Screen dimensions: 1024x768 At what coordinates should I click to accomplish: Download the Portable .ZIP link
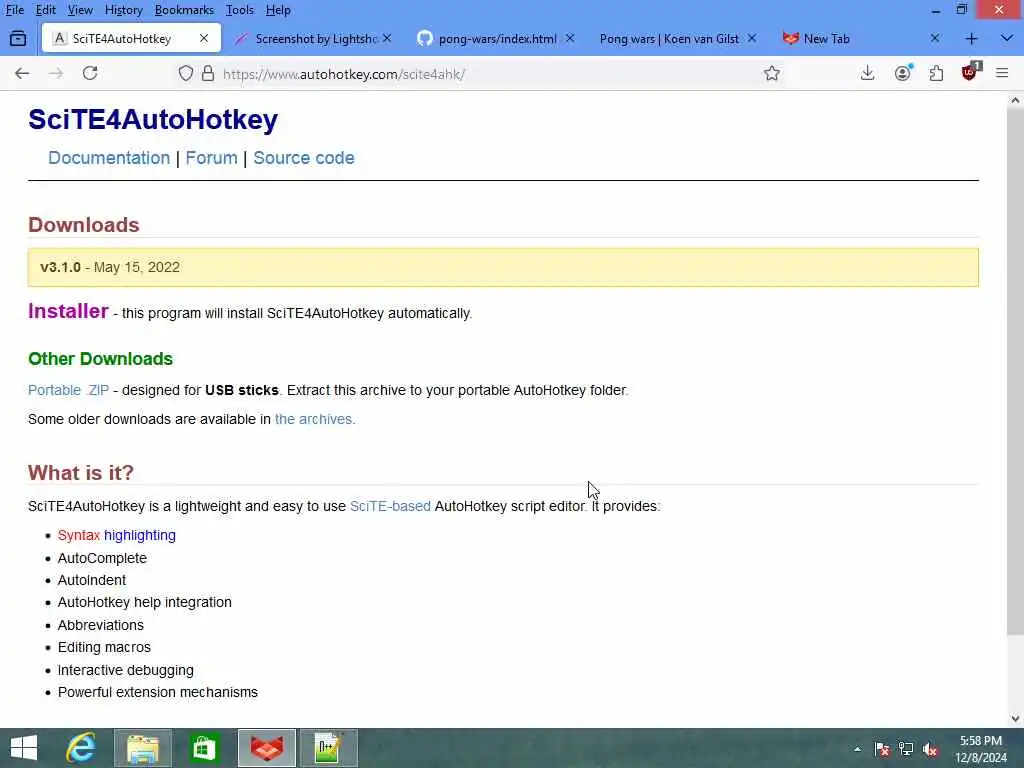tap(69, 390)
